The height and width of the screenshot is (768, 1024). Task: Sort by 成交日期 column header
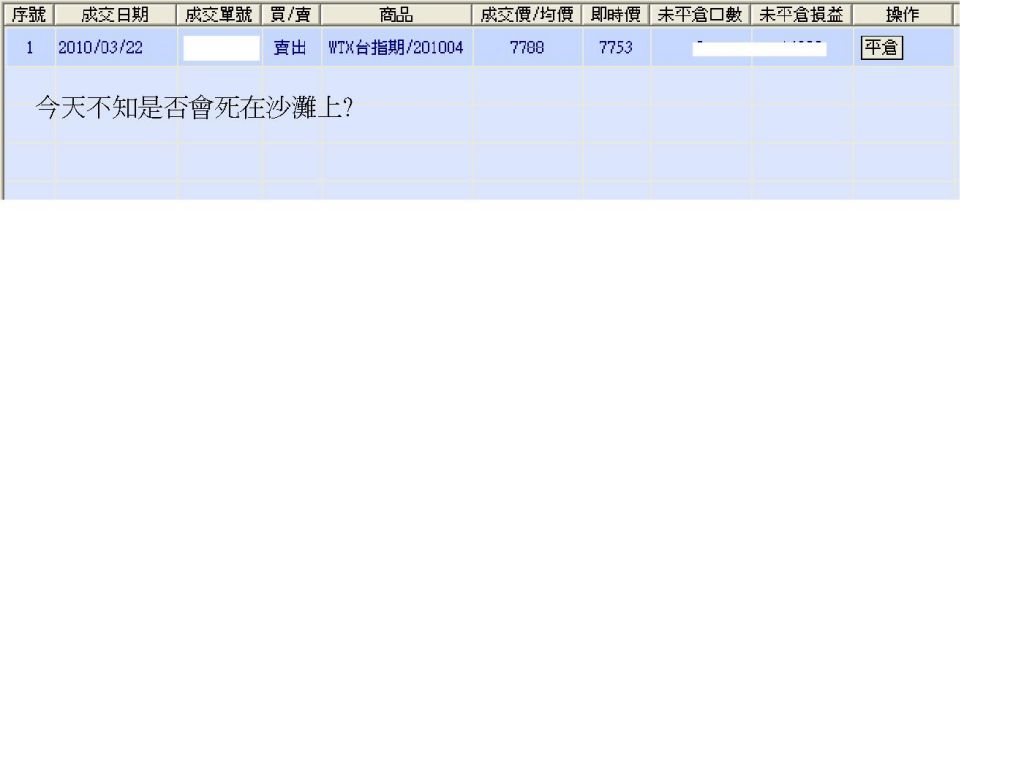(115, 14)
